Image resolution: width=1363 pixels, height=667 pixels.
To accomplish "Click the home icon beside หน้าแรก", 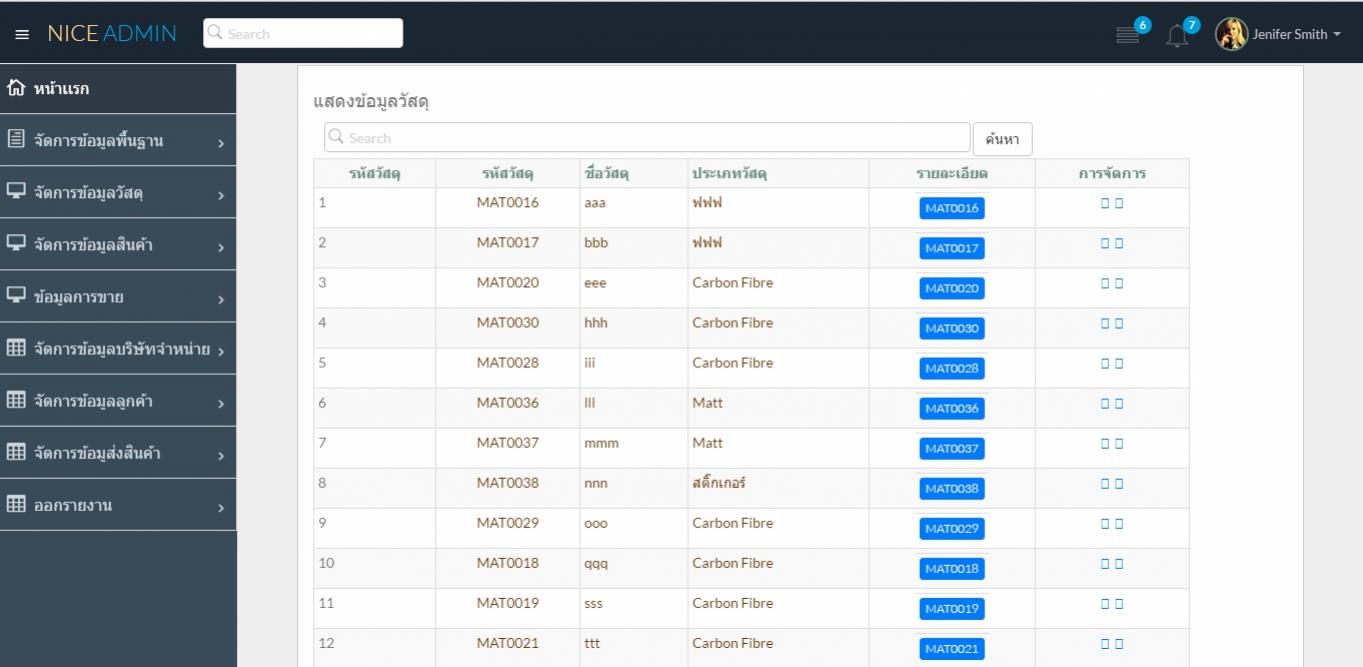I will click(16, 88).
